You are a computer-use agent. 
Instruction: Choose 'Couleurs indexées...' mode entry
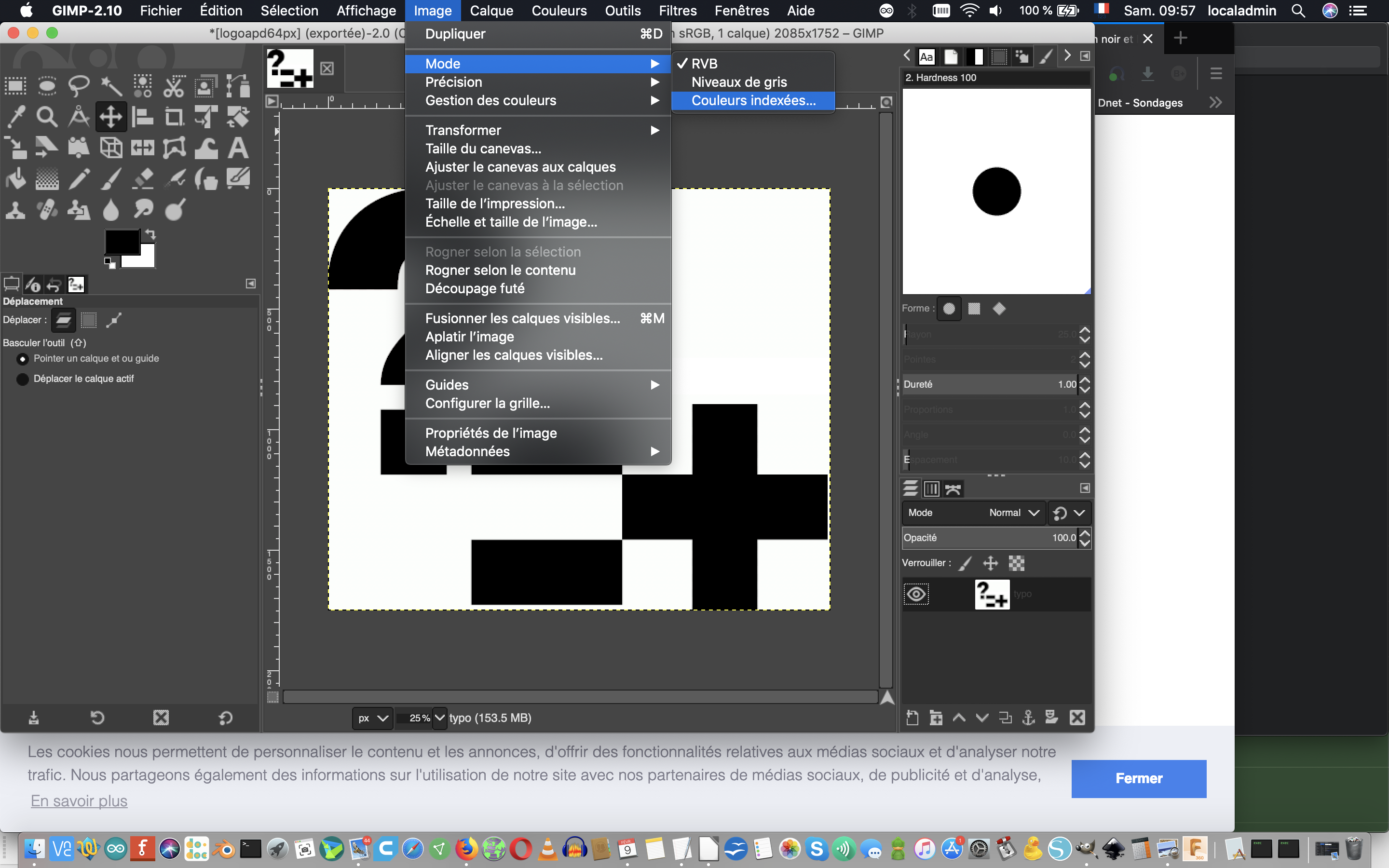coord(753,100)
